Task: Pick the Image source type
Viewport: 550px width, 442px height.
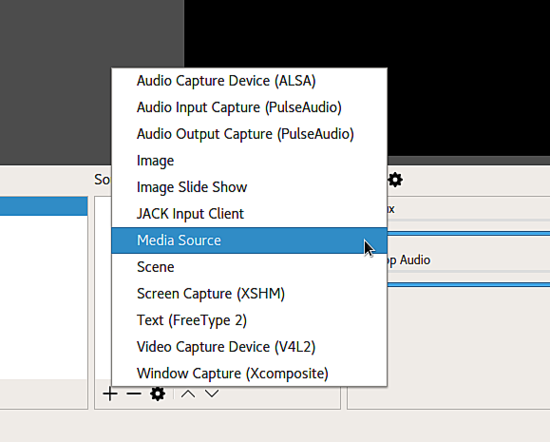Action: [249, 161]
